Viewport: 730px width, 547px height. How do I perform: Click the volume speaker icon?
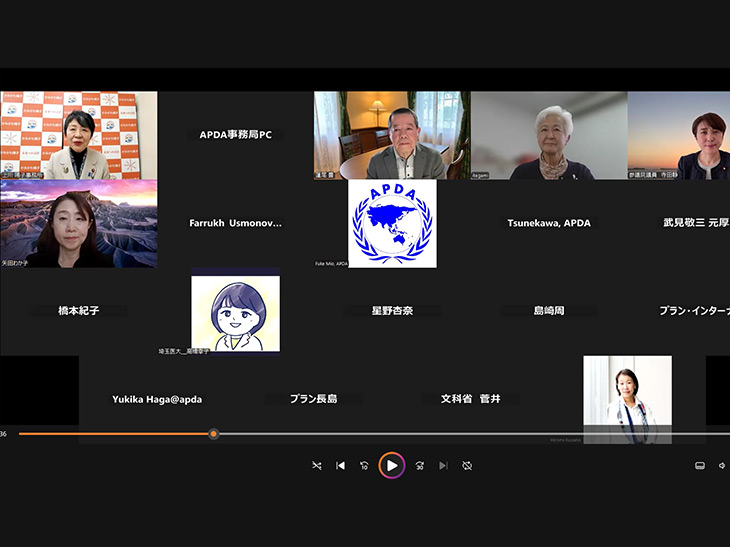(722, 466)
